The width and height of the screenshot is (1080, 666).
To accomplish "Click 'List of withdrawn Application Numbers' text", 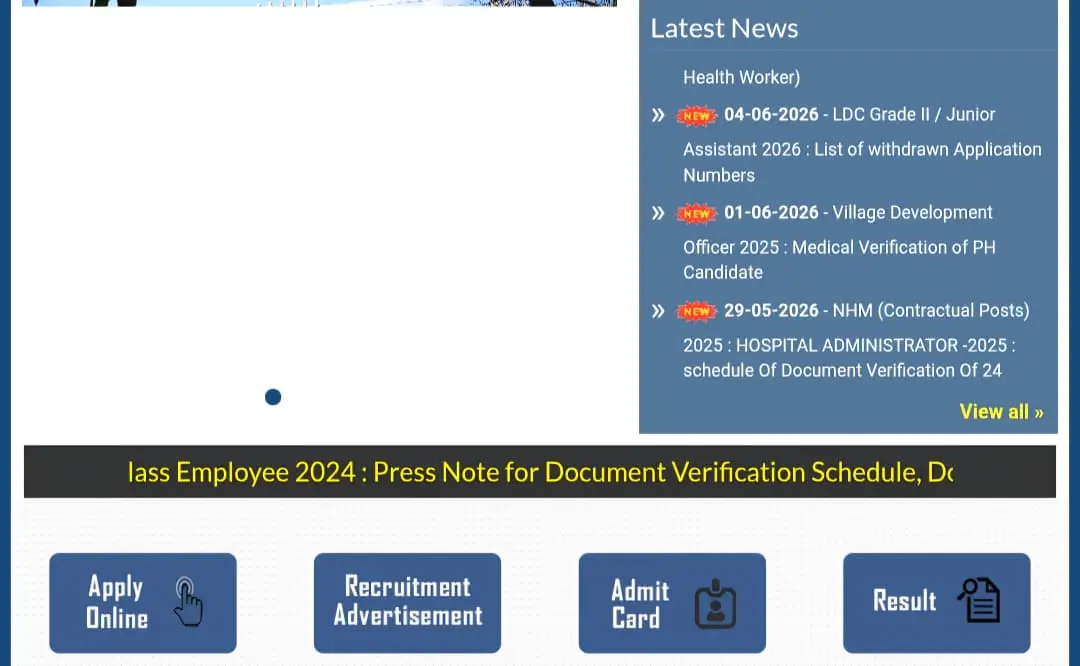I will [x=862, y=162].
